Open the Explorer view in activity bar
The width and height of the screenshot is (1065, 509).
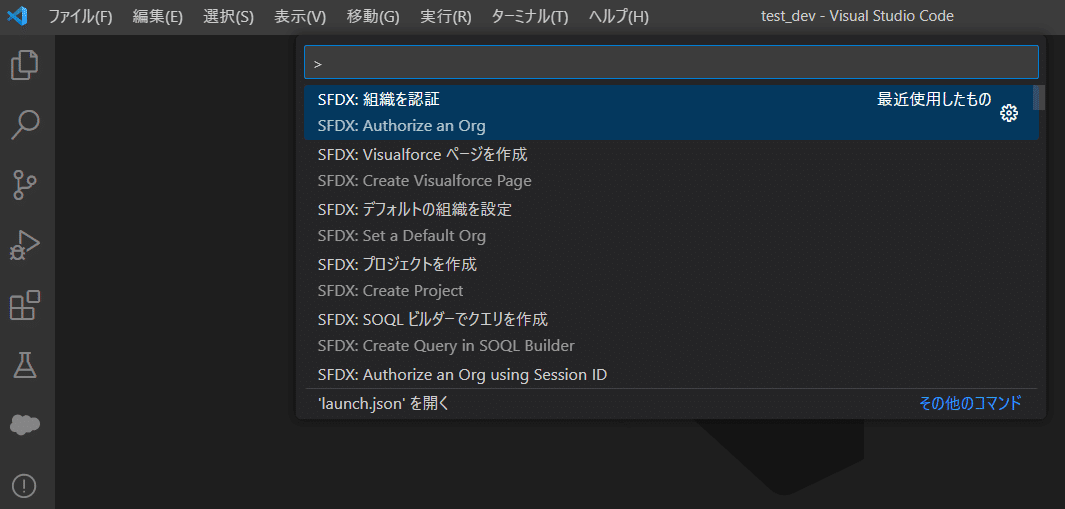pos(25,65)
